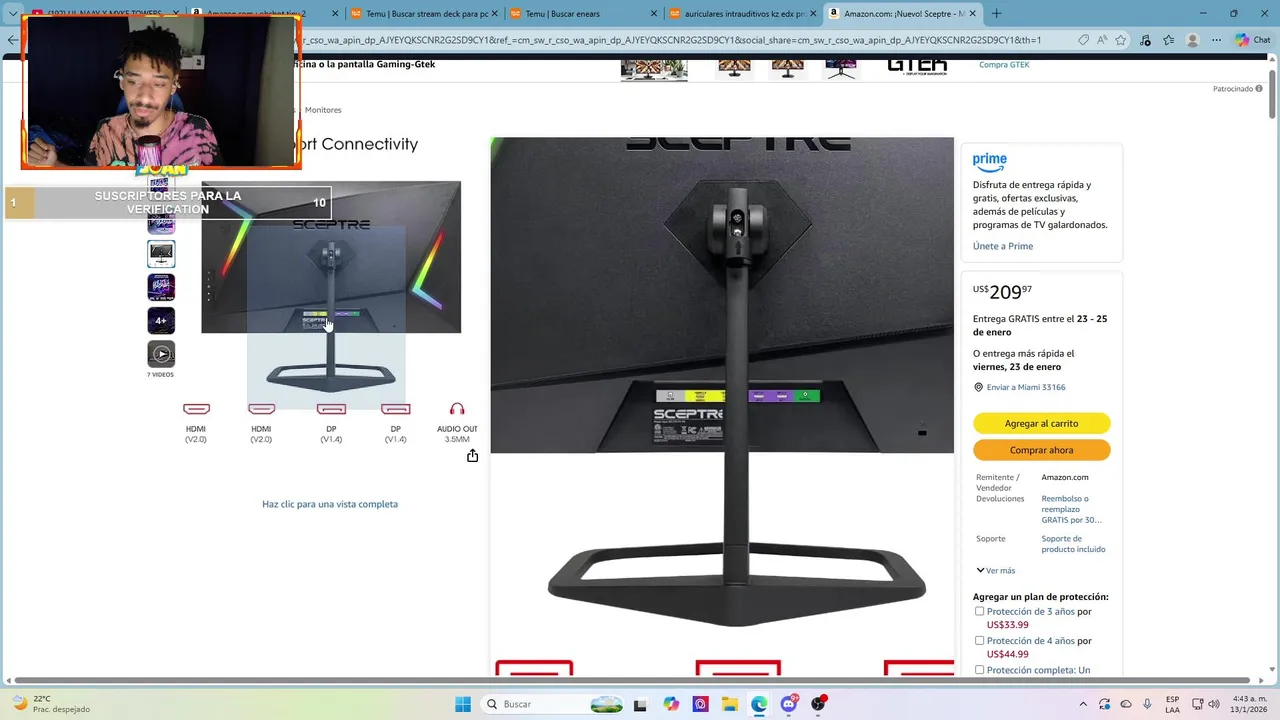Screen dimensions: 1280x720
Task: Check 'Protección completa' checkbox
Action: pyautogui.click(x=980, y=670)
